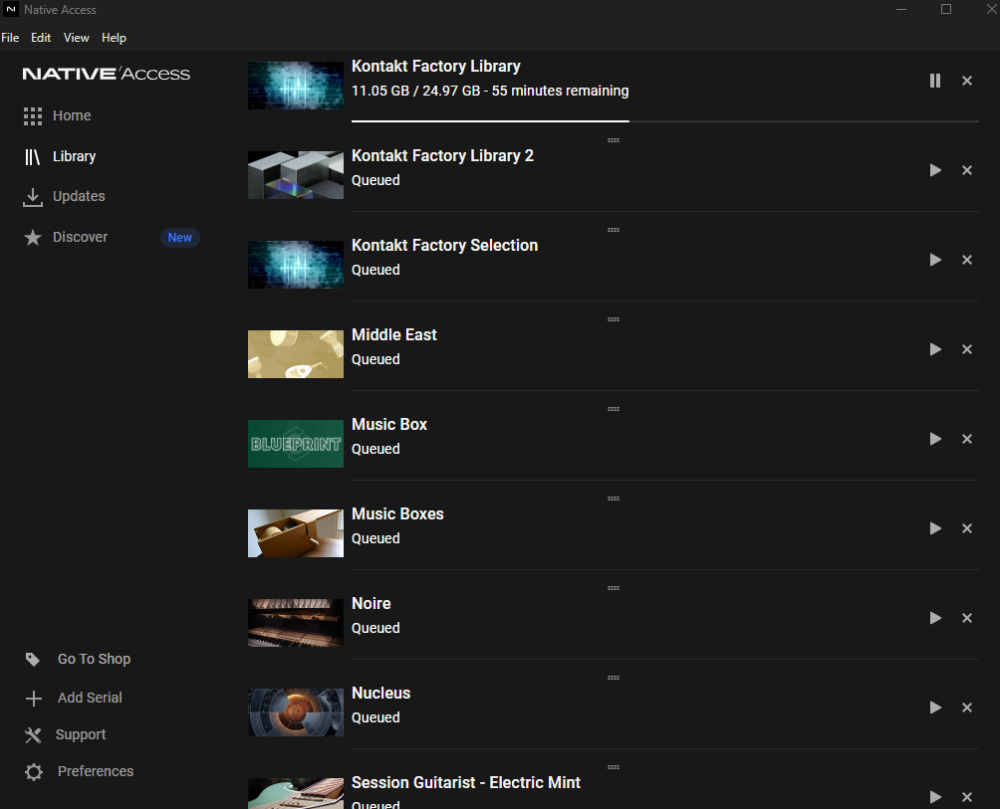Remove Middle East from queue
Image resolution: width=1000 pixels, height=809 pixels.
[x=967, y=349]
